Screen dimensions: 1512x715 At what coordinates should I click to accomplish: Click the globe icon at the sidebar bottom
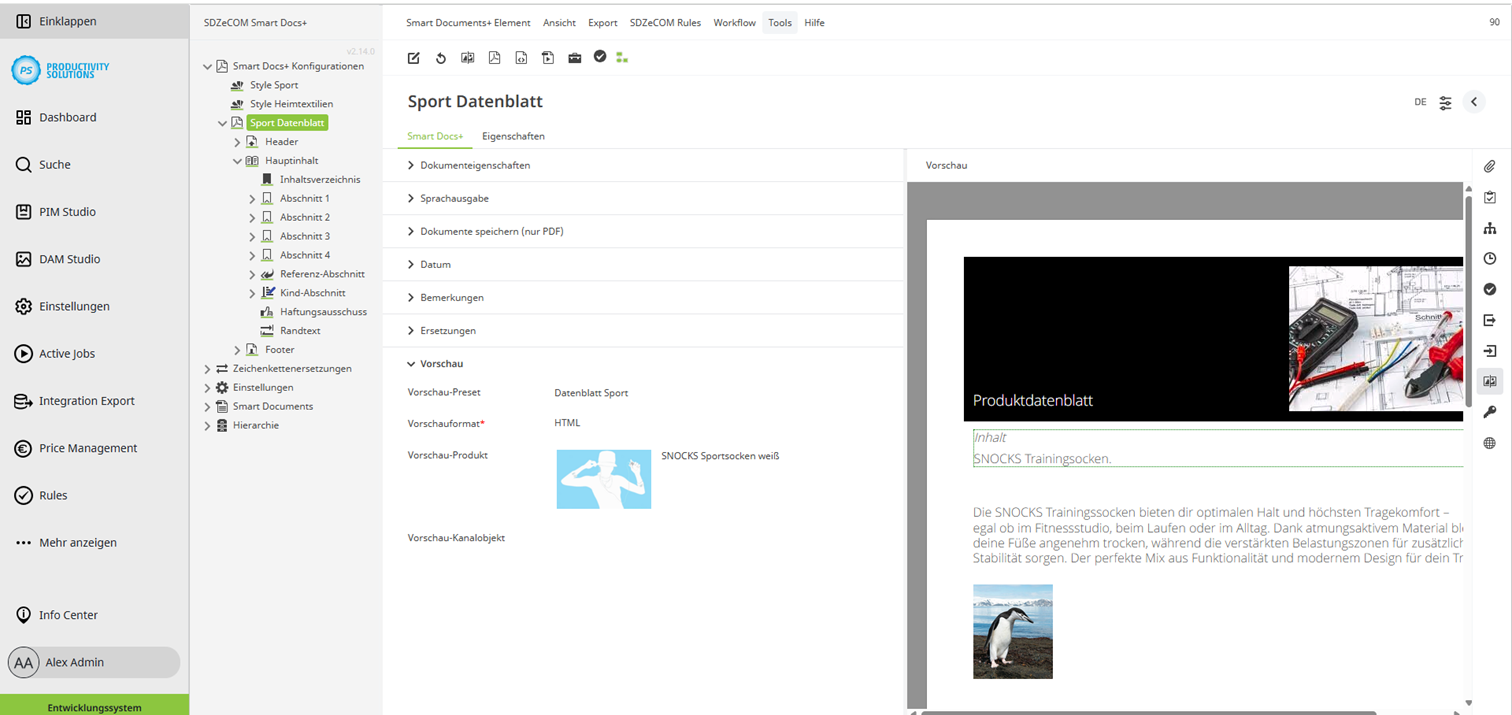(x=1490, y=442)
